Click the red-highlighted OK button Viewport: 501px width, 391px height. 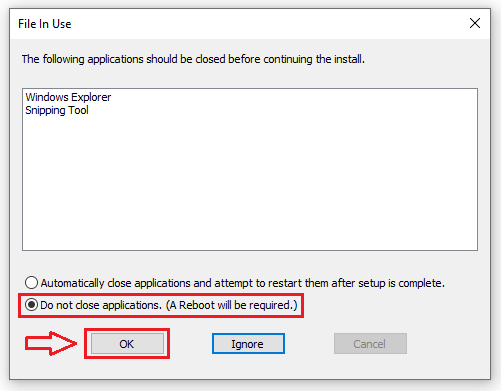click(x=127, y=344)
